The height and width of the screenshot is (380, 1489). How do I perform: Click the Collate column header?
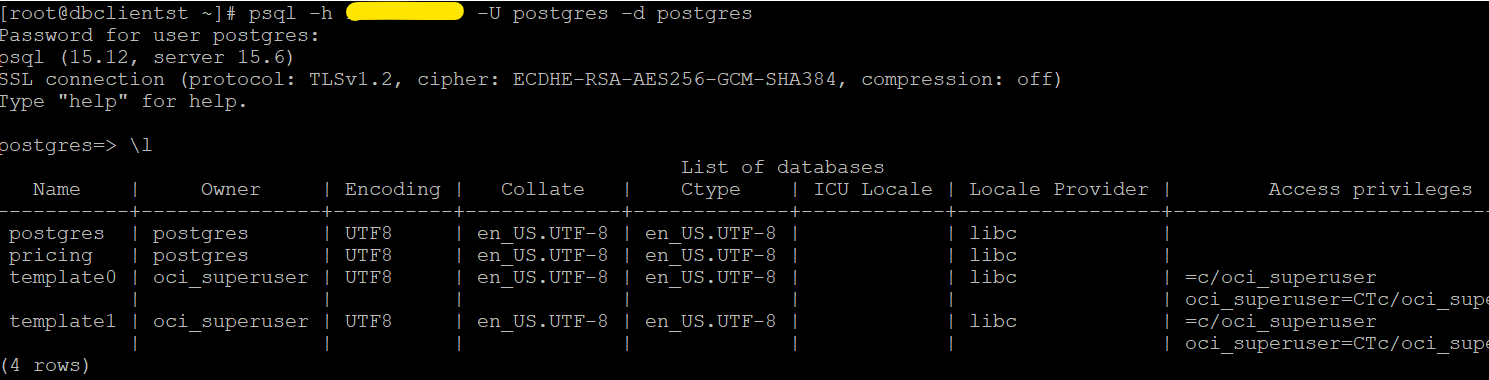pyautogui.click(x=542, y=189)
